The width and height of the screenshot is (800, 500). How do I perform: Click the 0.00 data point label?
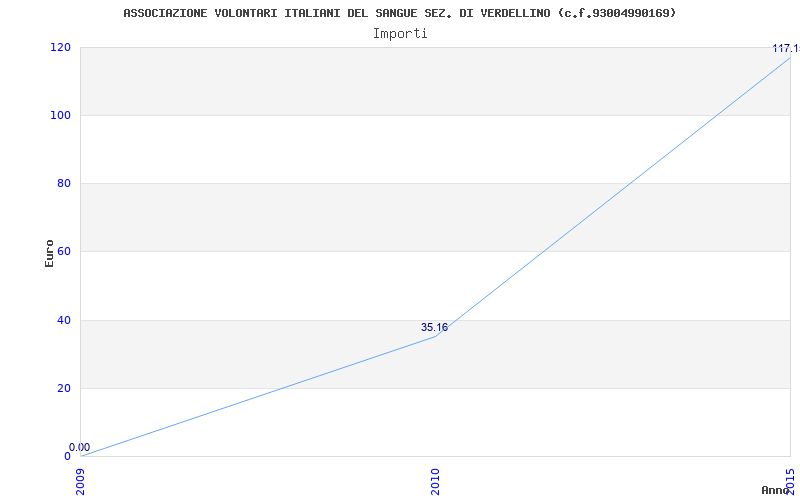point(80,447)
